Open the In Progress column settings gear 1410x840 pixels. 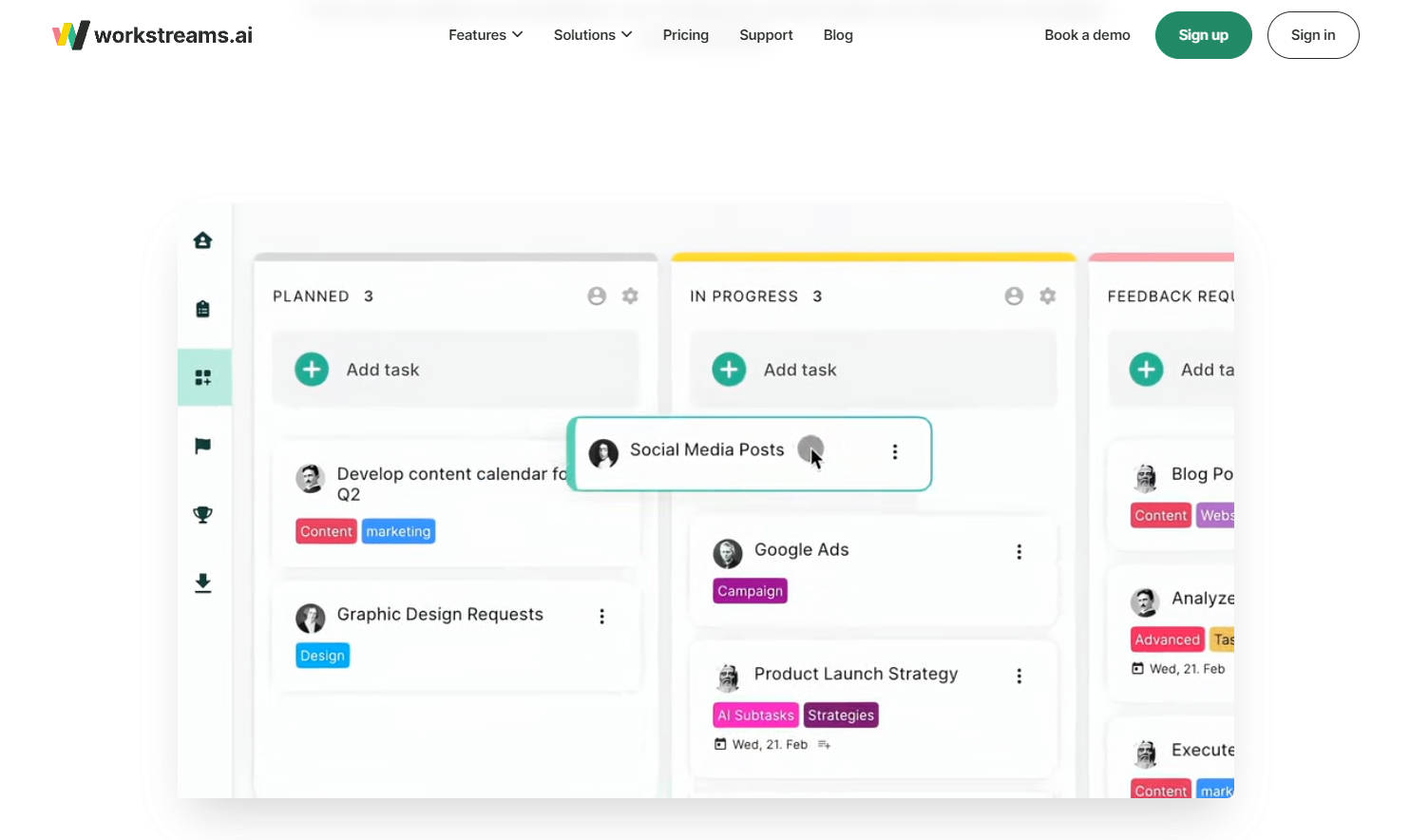coord(1047,296)
